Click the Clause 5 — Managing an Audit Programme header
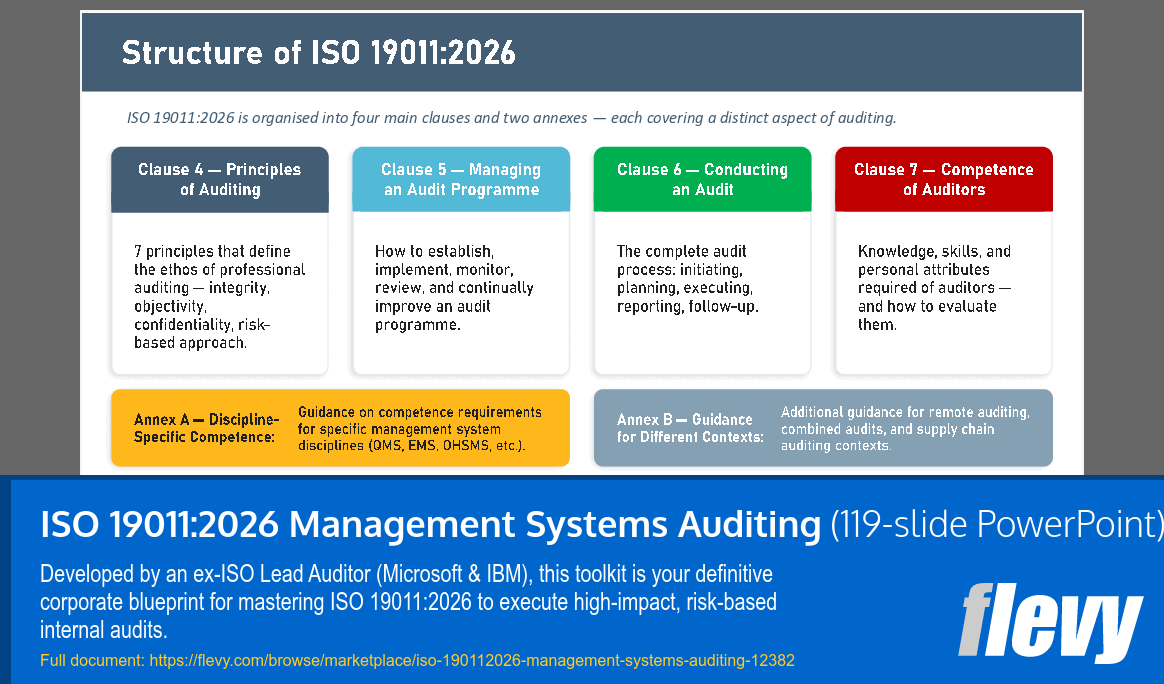 click(461, 180)
